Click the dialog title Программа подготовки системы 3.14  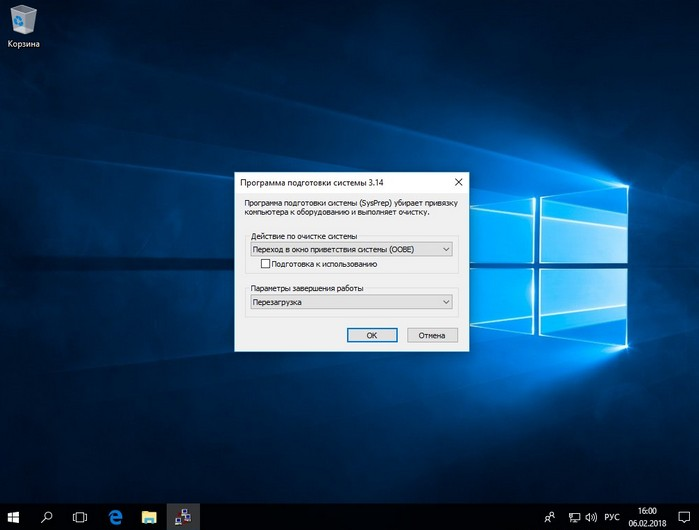click(x=312, y=182)
